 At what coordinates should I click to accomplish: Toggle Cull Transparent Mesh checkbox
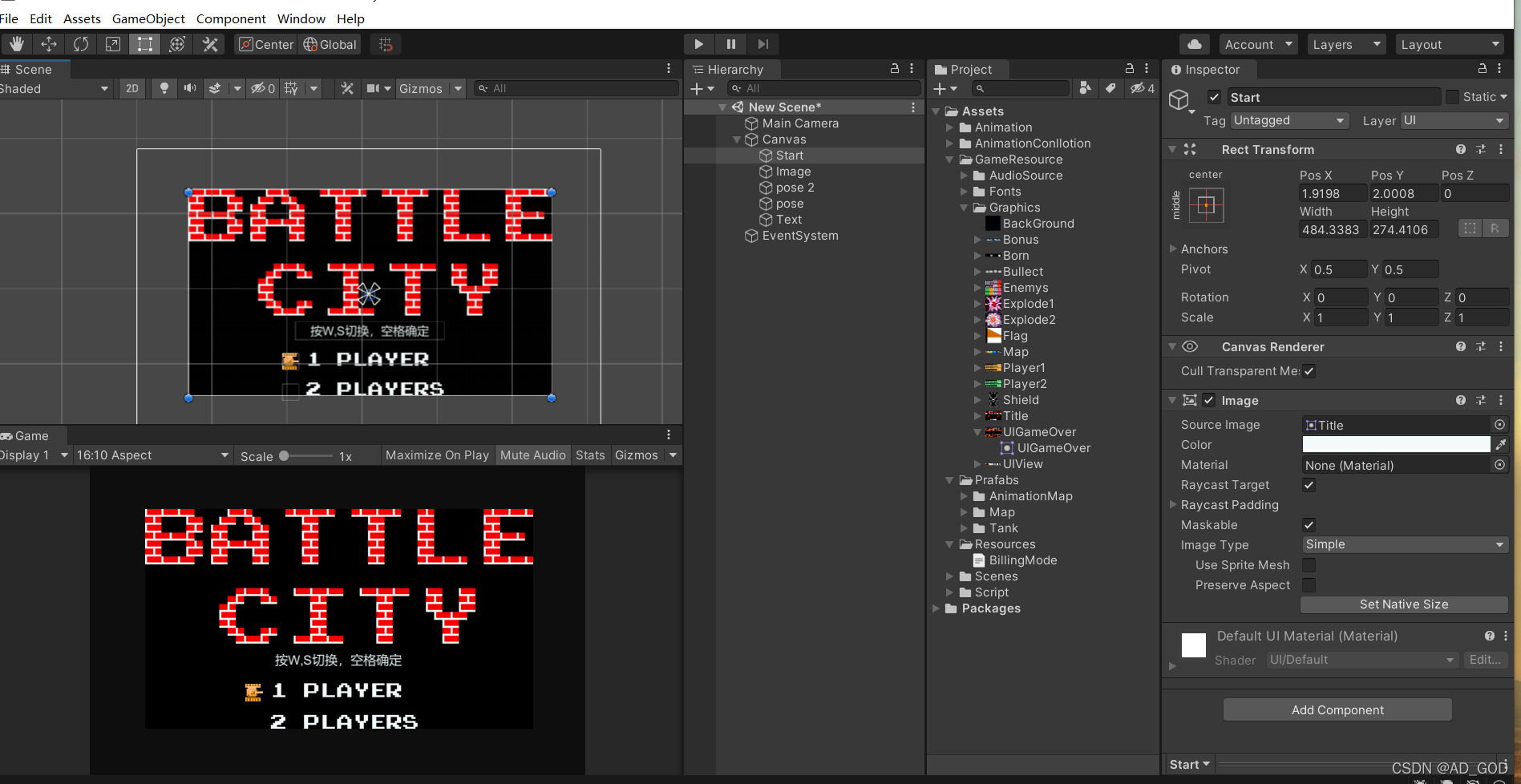pos(1309,371)
